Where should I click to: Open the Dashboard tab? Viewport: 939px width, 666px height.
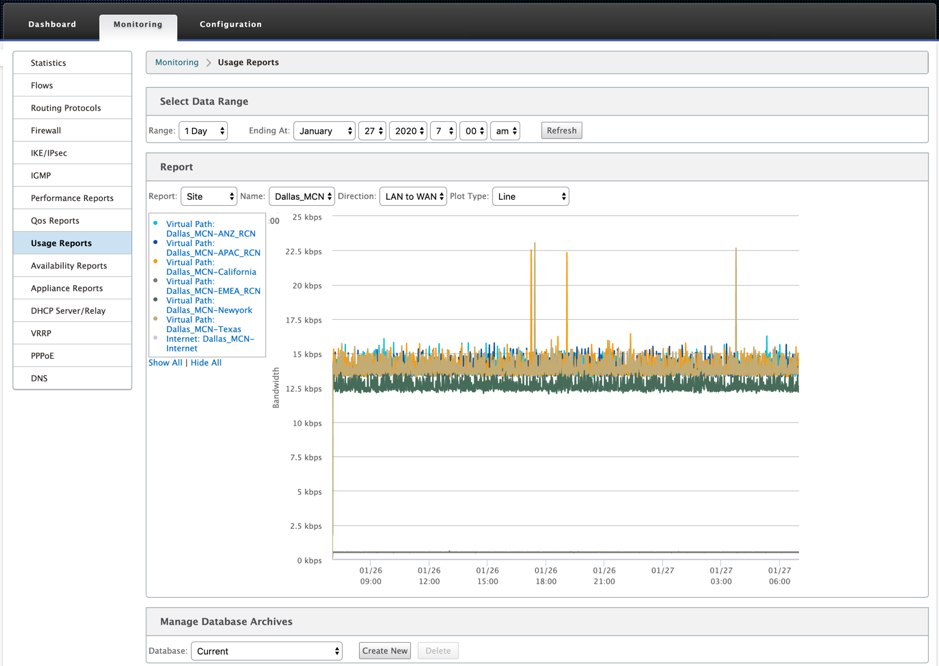click(52, 25)
